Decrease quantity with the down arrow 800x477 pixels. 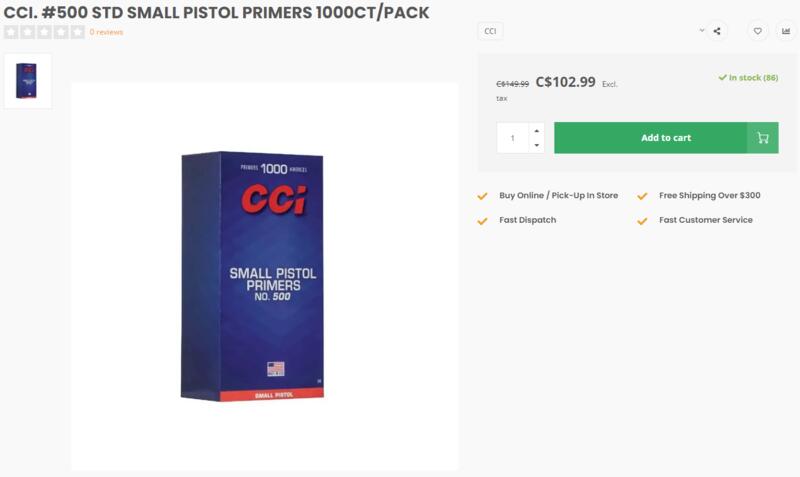click(536, 146)
